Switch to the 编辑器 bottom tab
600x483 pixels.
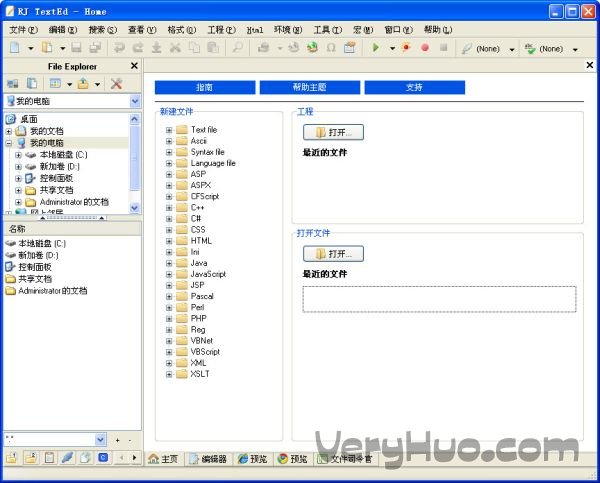(207, 459)
